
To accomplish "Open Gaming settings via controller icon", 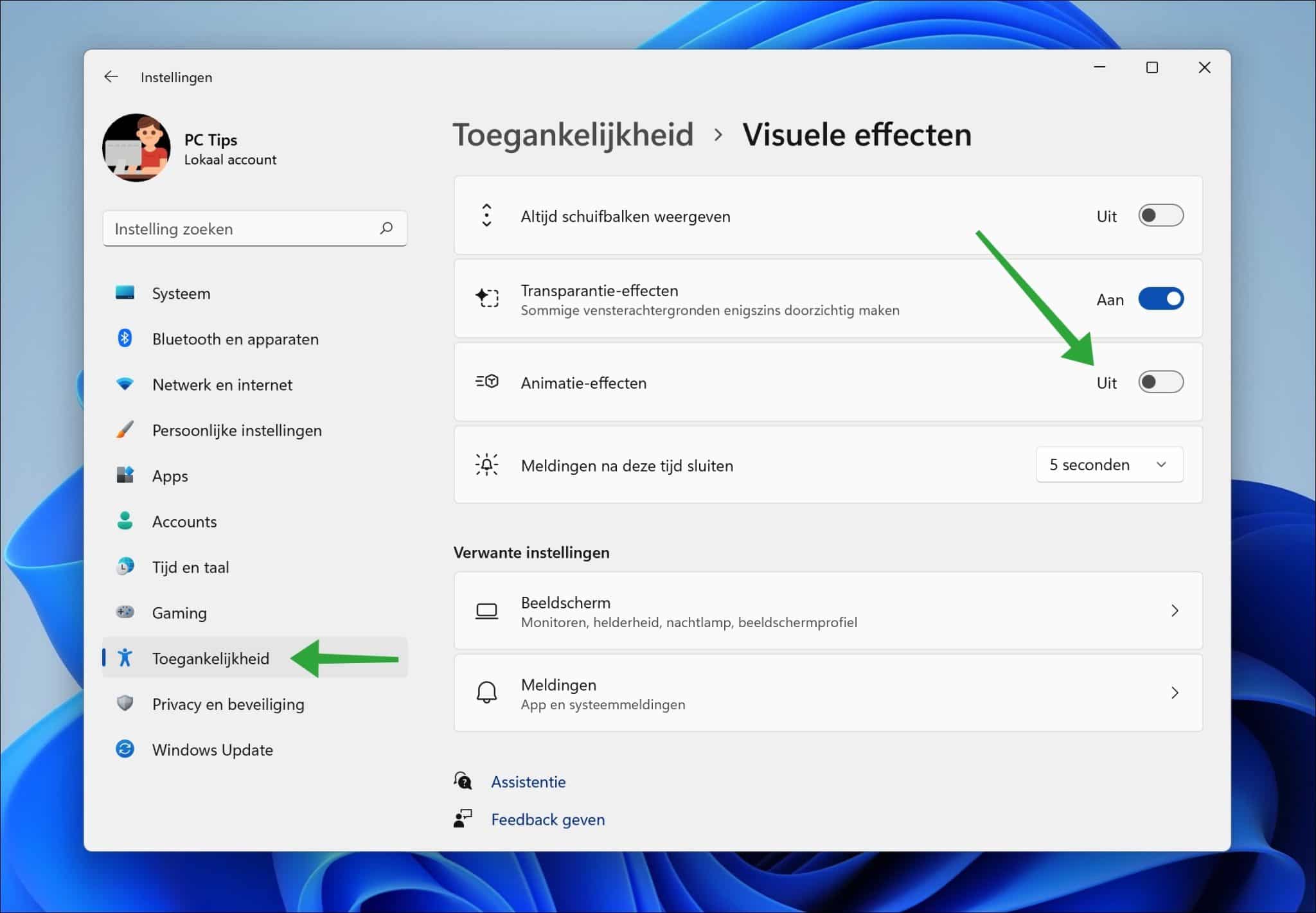I will point(126,612).
